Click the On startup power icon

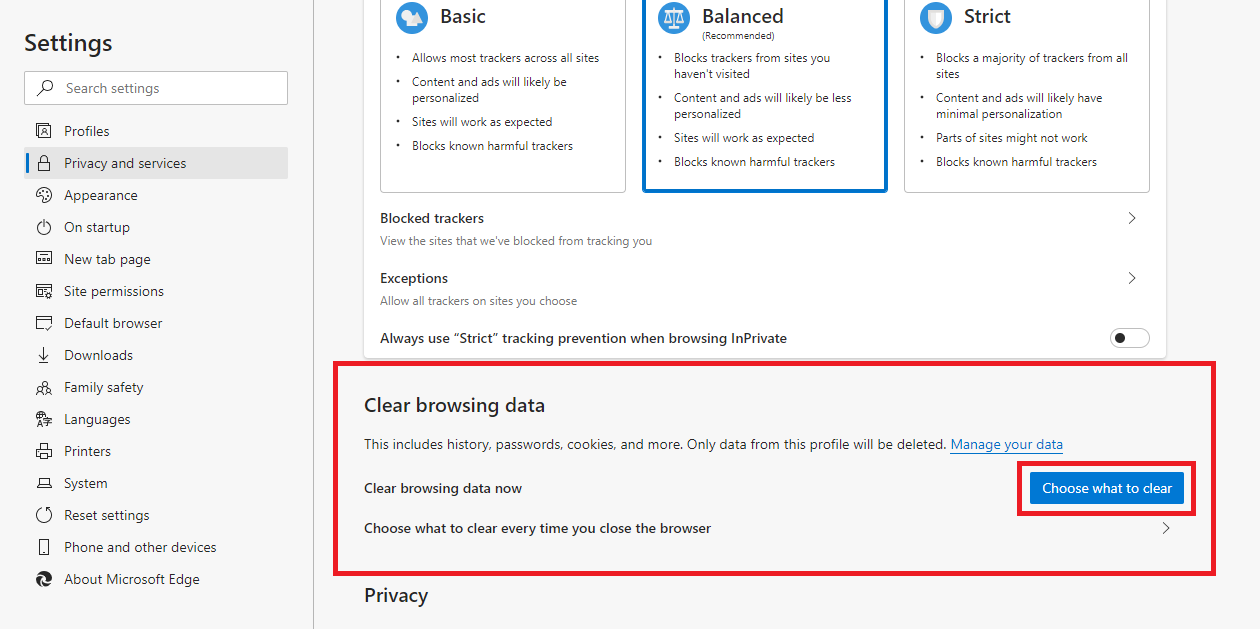(x=44, y=227)
